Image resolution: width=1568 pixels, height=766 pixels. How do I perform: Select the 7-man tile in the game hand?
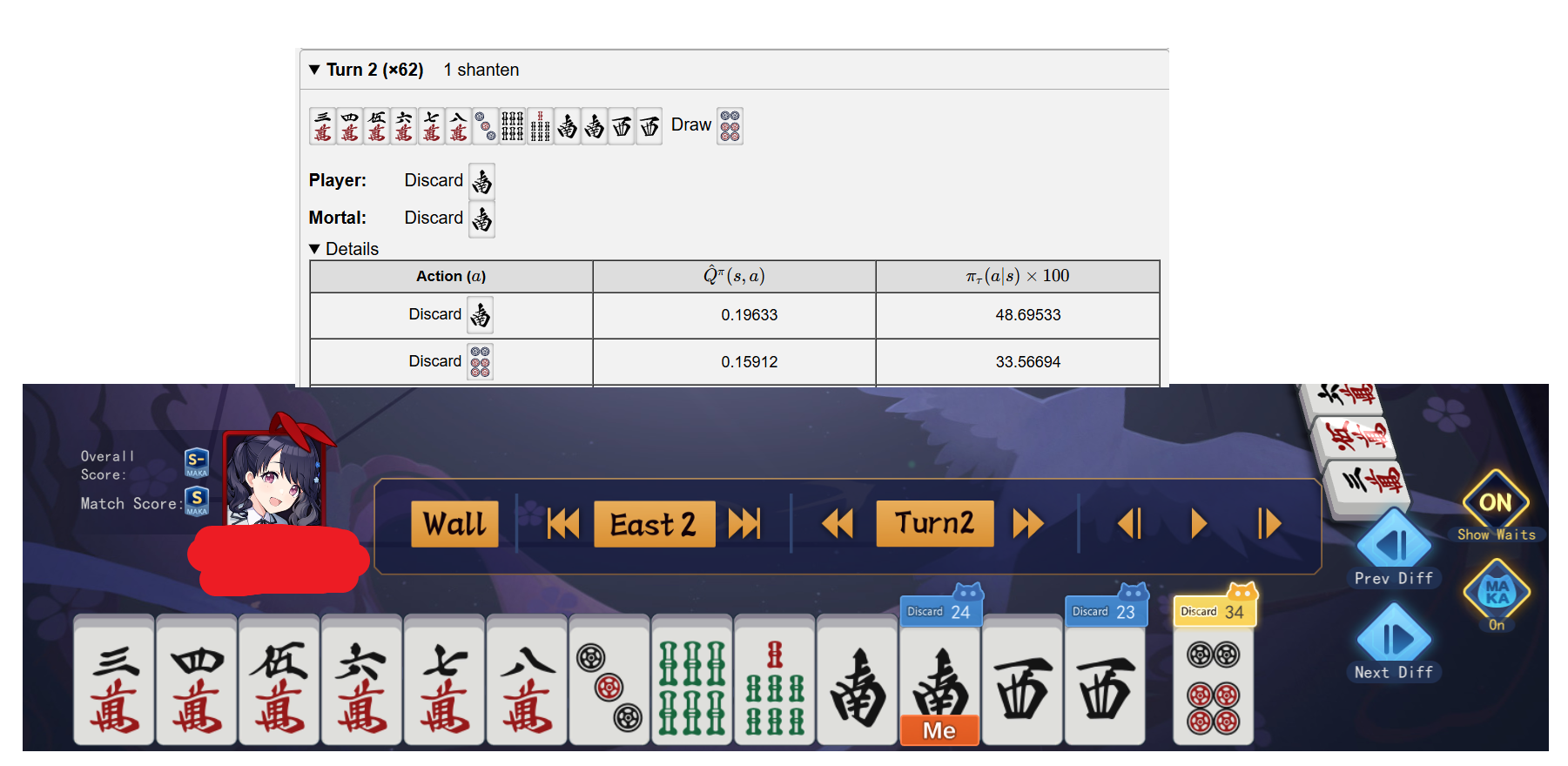click(445, 682)
